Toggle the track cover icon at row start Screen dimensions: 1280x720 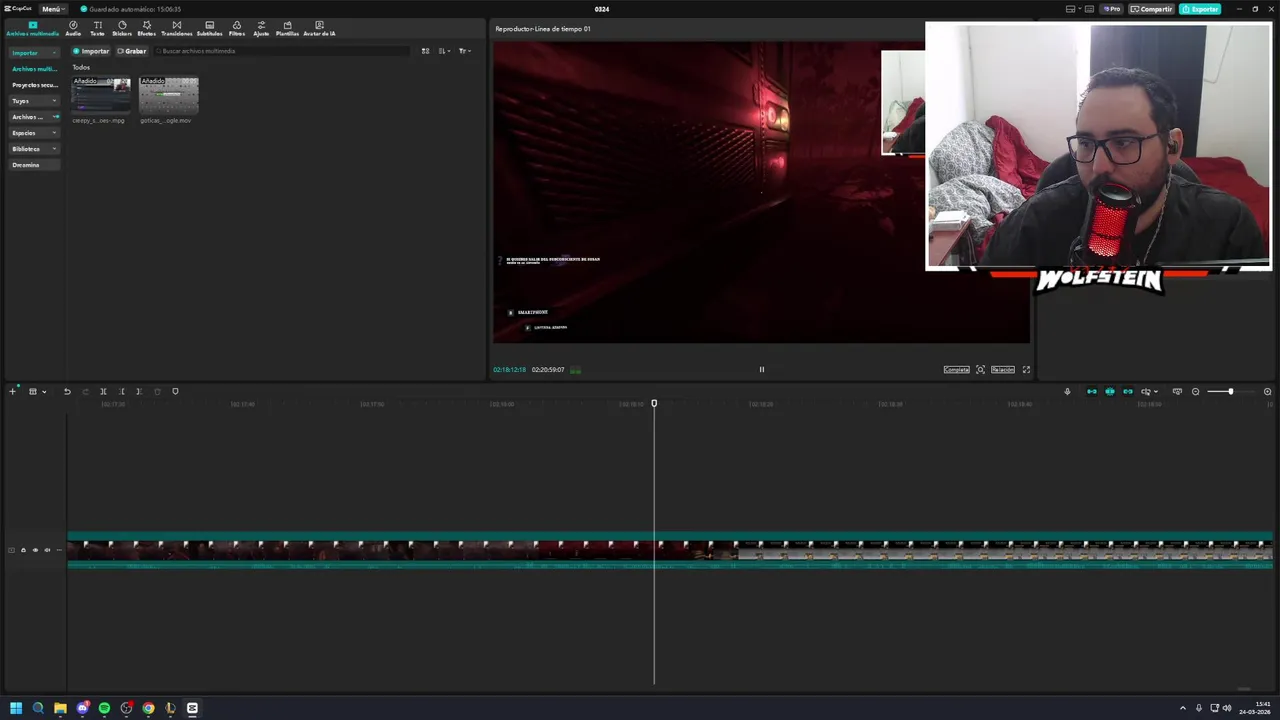11,550
